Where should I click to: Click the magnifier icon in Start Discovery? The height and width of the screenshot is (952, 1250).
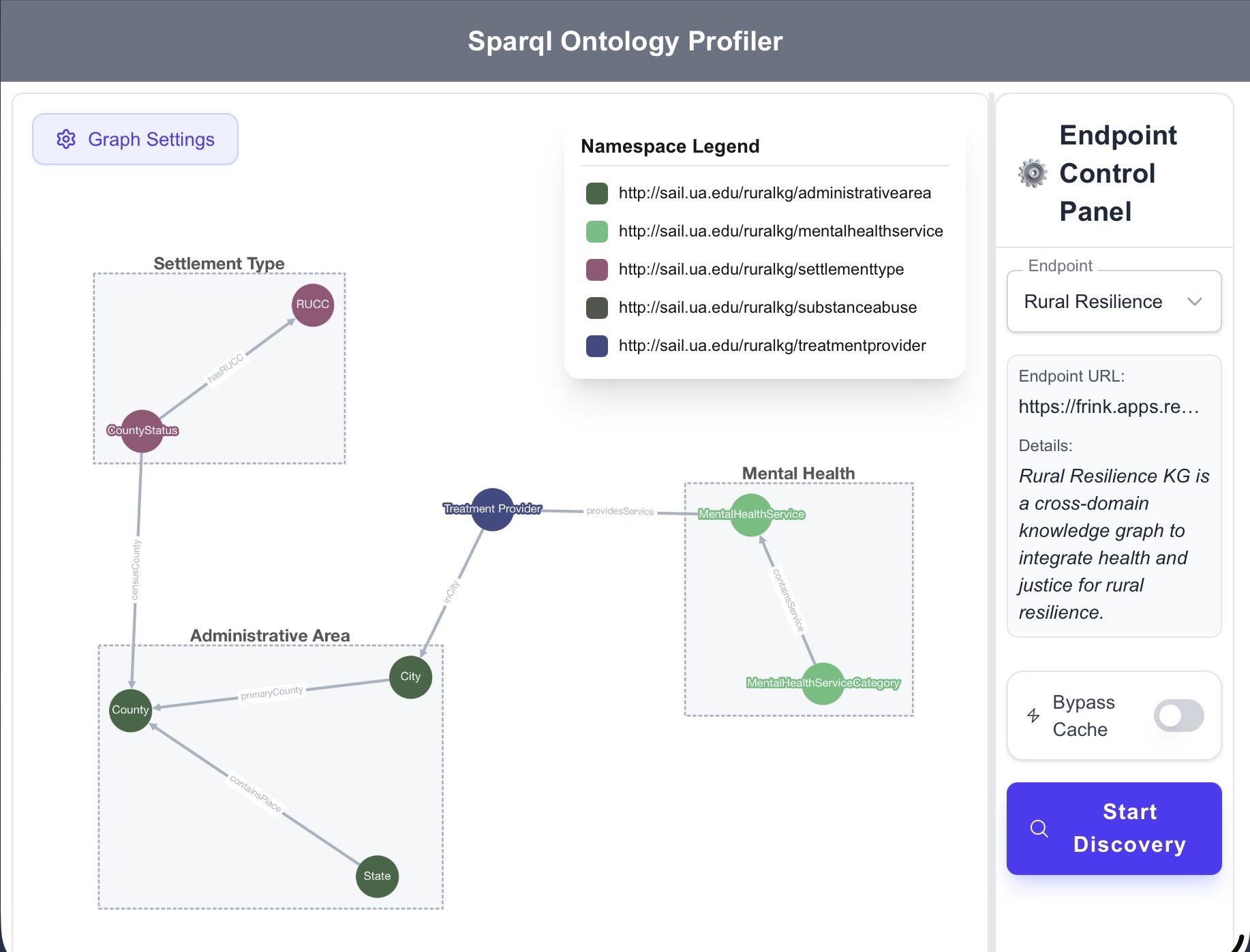1039,829
